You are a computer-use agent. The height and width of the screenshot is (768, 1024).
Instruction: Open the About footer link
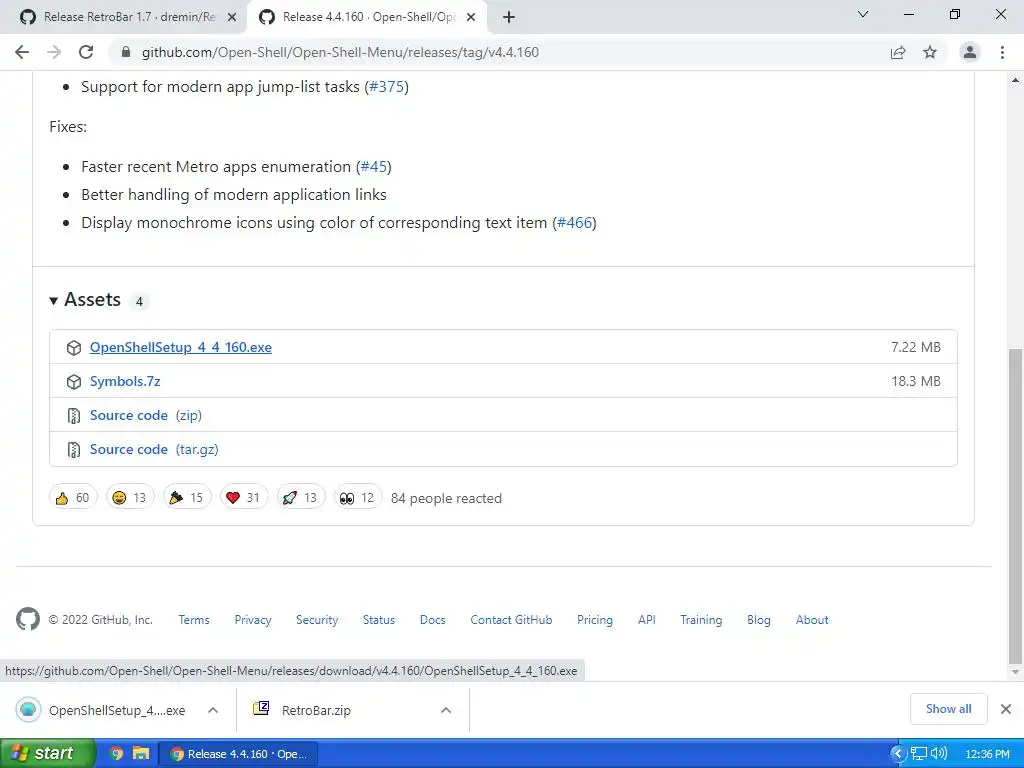pos(812,620)
